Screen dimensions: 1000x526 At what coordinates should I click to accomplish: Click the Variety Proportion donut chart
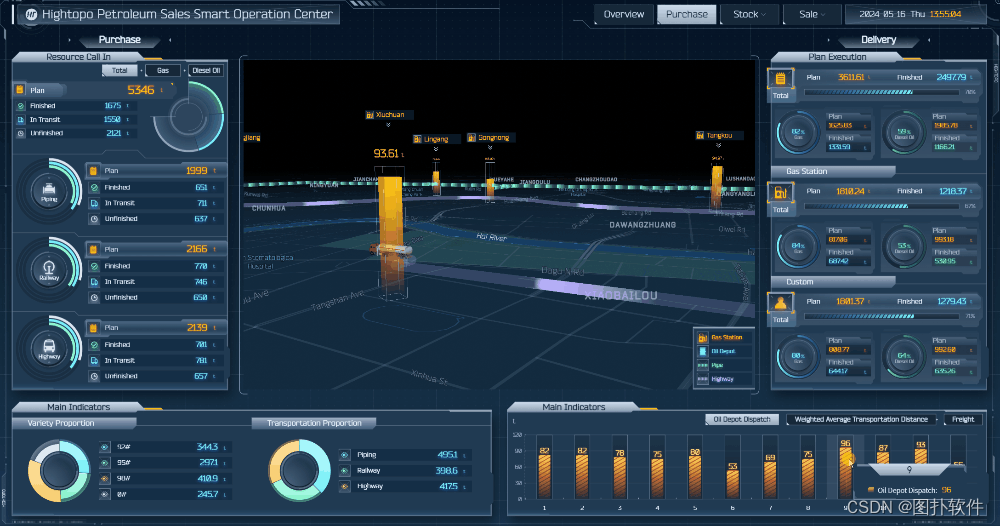click(x=59, y=471)
